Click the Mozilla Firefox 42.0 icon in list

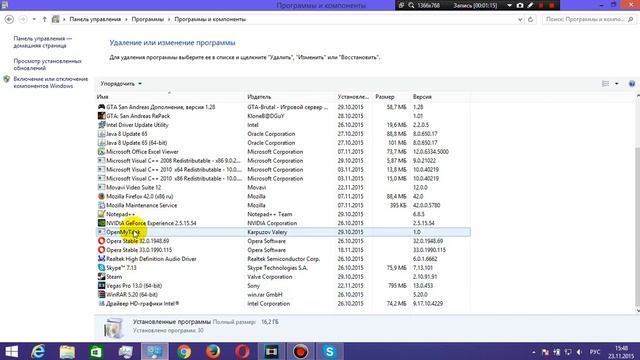(101, 196)
